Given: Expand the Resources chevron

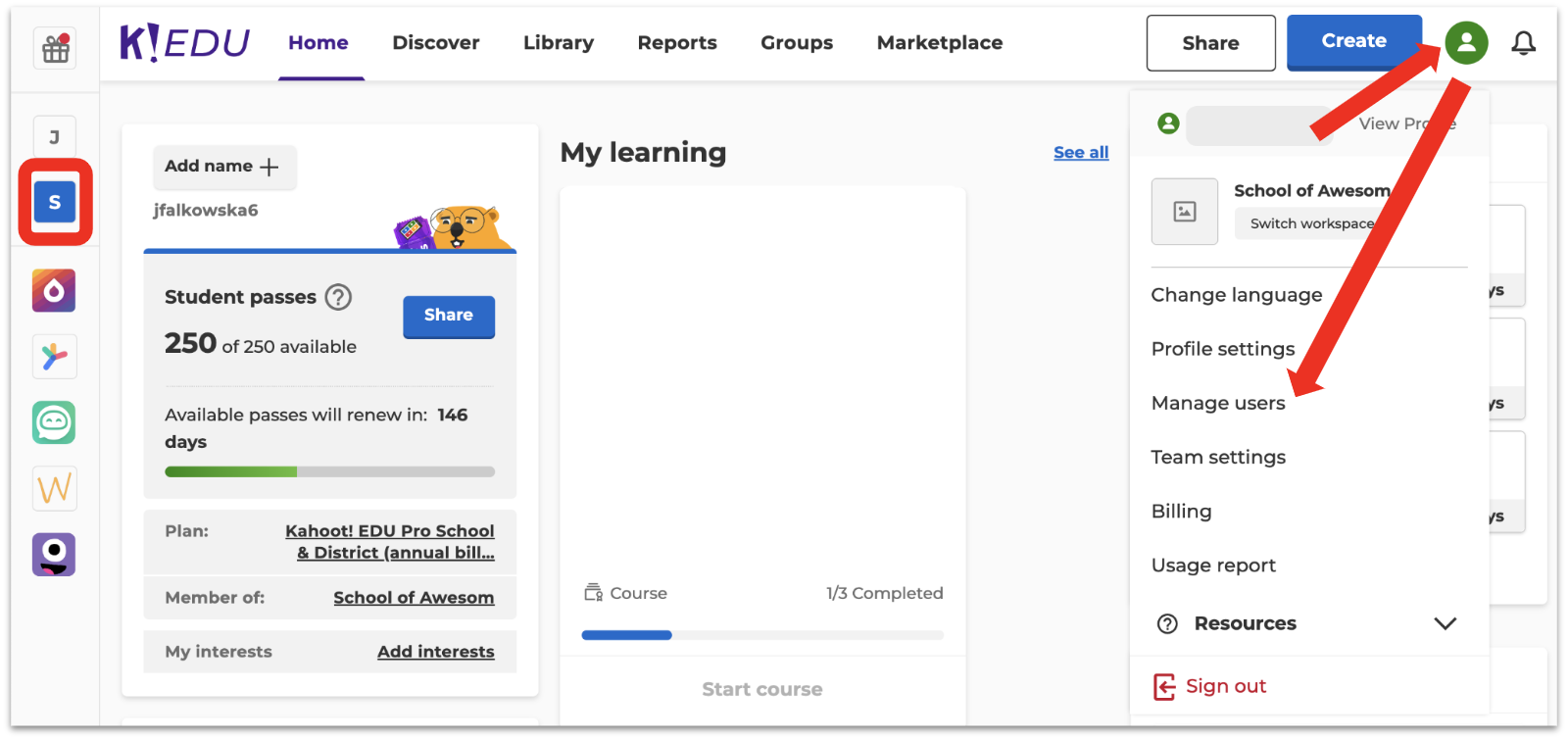Looking at the screenshot, I should click(1445, 623).
